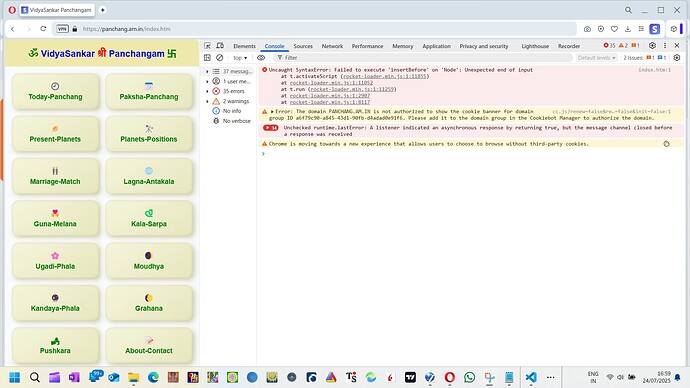This screenshot has width=690, height=388.
Task: Open the downloads icon in Opera toolbar
Action: [628, 29]
